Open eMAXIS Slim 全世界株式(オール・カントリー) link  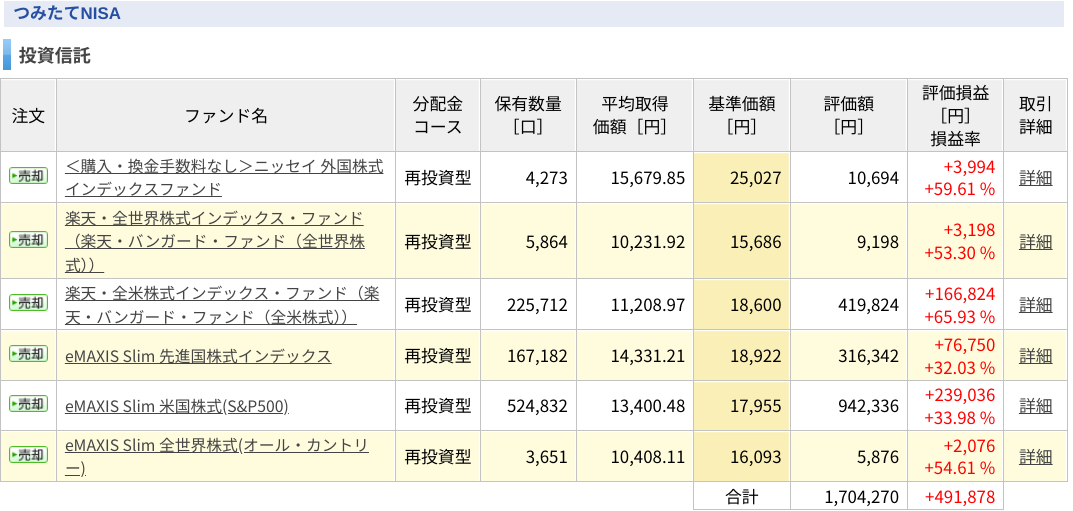pyautogui.click(x=217, y=456)
